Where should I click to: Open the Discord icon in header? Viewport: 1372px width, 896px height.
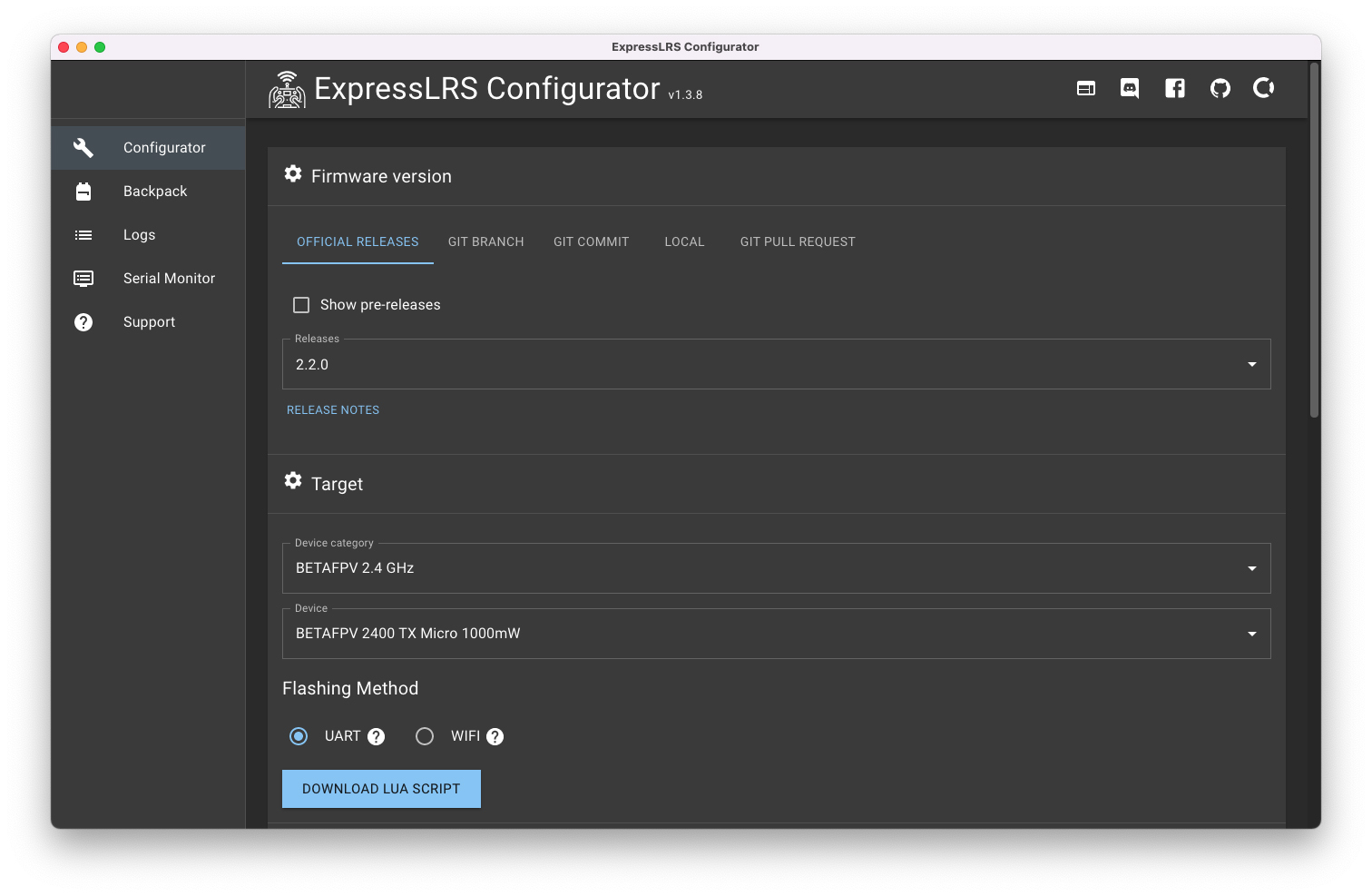tap(1130, 88)
